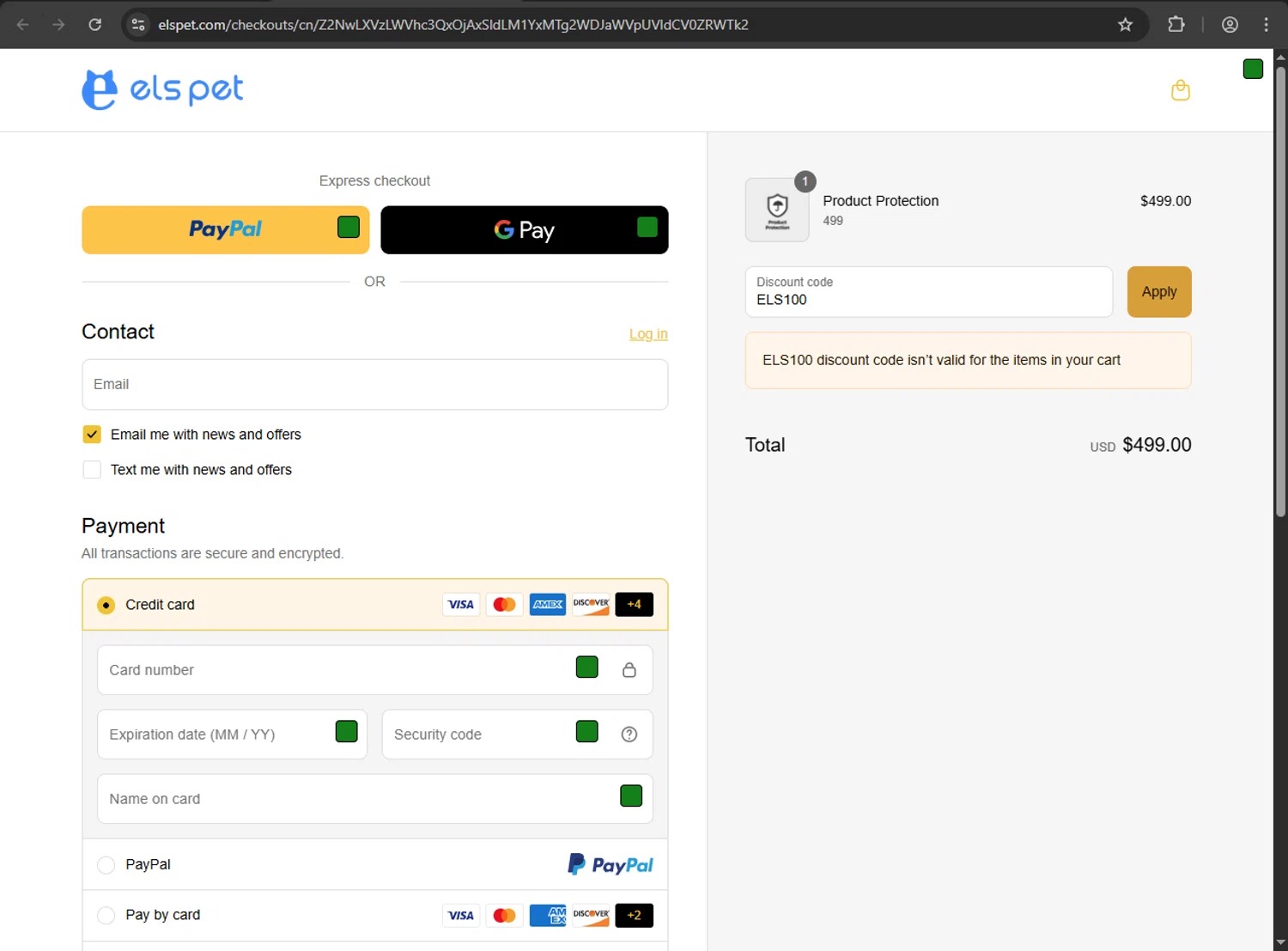This screenshot has width=1288, height=951.
Task: Open the shopping bag cart icon
Action: (1181, 90)
